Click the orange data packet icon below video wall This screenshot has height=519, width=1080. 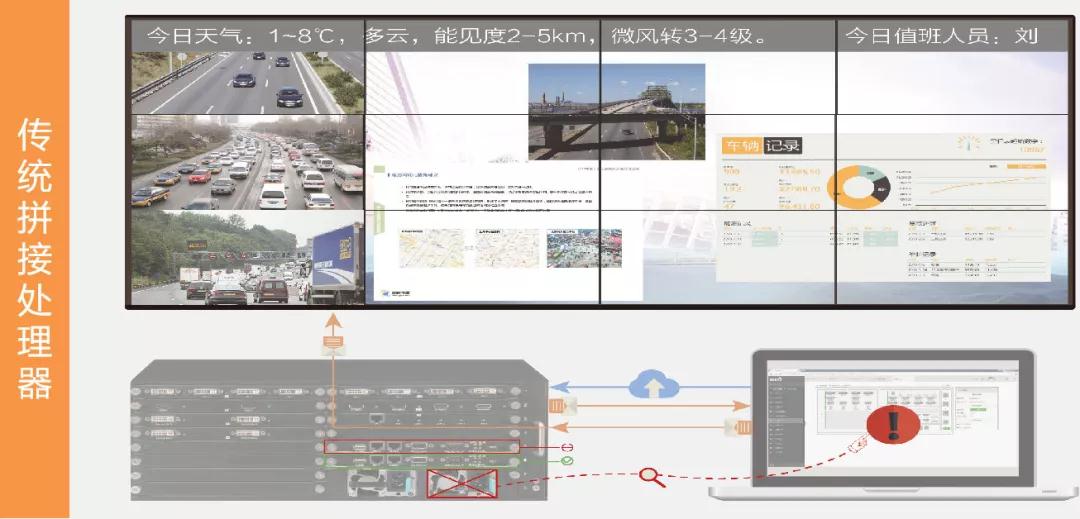[333, 343]
